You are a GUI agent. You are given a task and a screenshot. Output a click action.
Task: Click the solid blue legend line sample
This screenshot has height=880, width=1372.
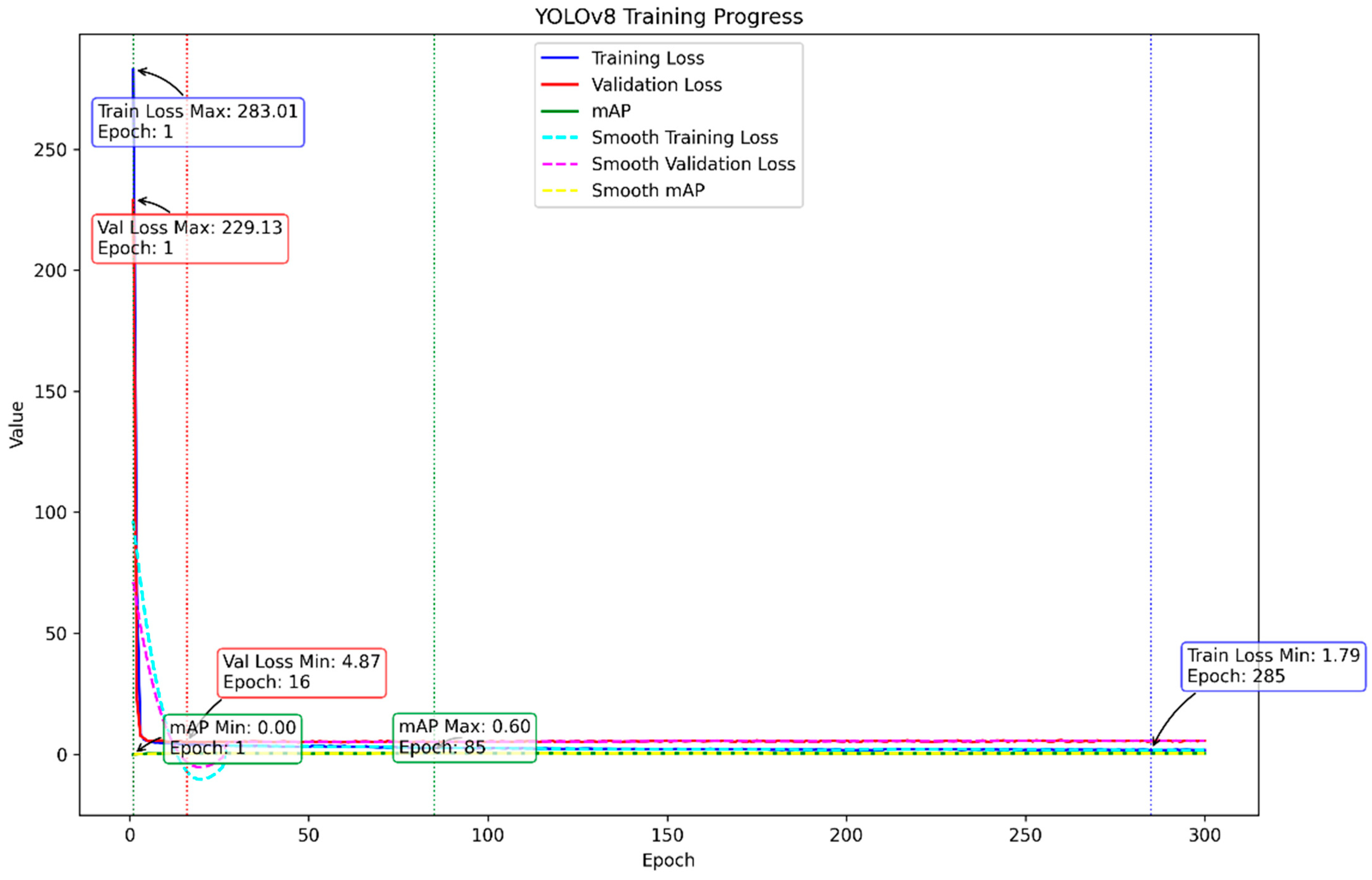pyautogui.click(x=560, y=58)
